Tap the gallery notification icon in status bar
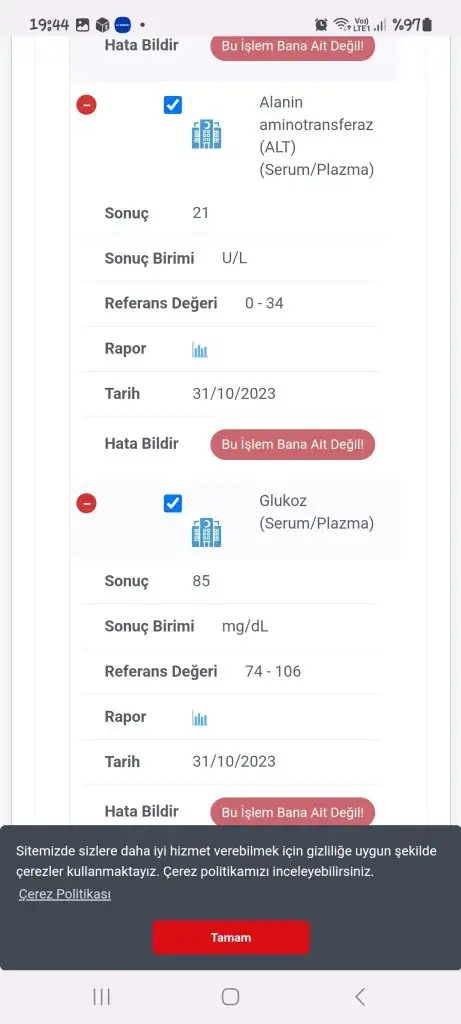Viewport: 461px width, 1024px height. 82,25
